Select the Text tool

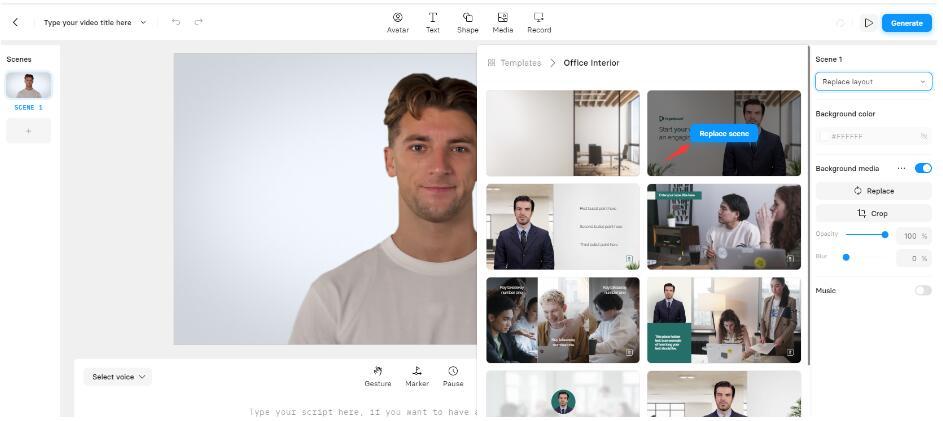pos(433,23)
